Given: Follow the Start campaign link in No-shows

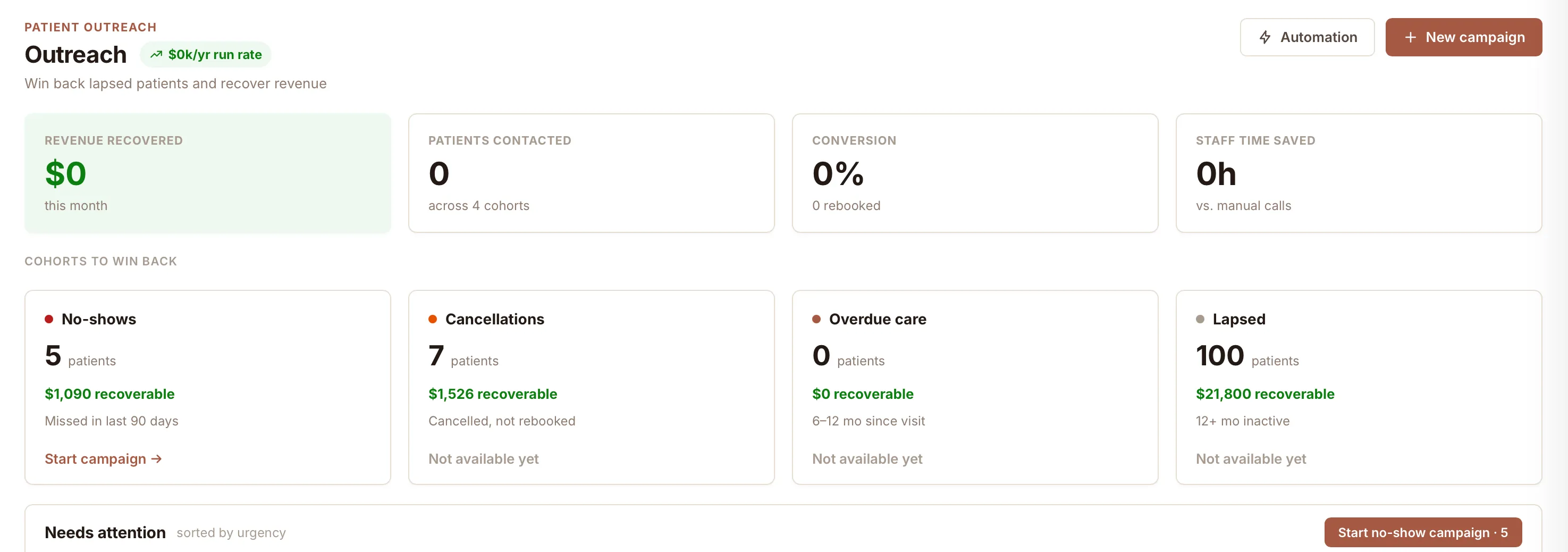Looking at the screenshot, I should coord(103,459).
